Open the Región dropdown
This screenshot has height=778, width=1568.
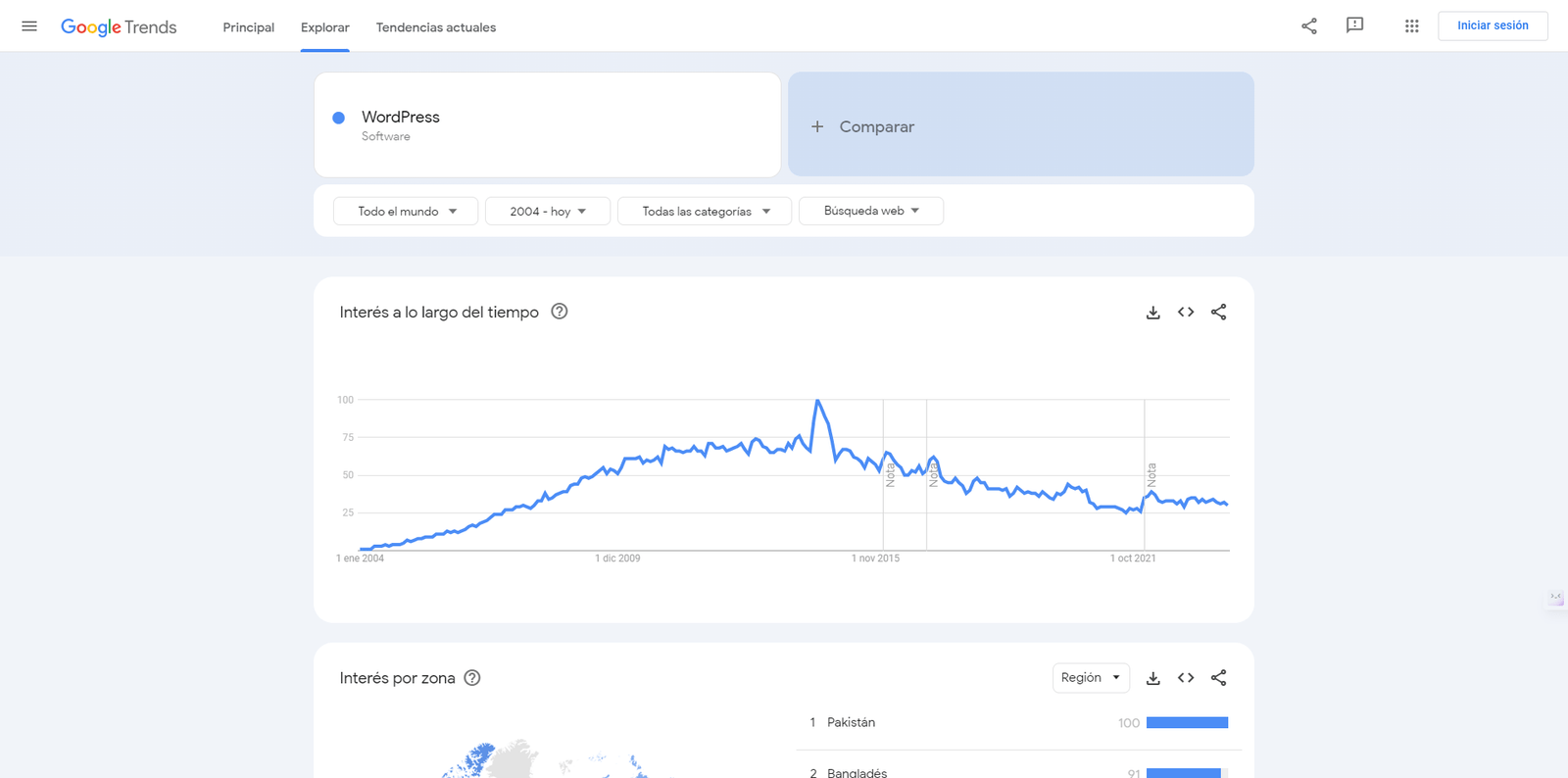click(1091, 678)
